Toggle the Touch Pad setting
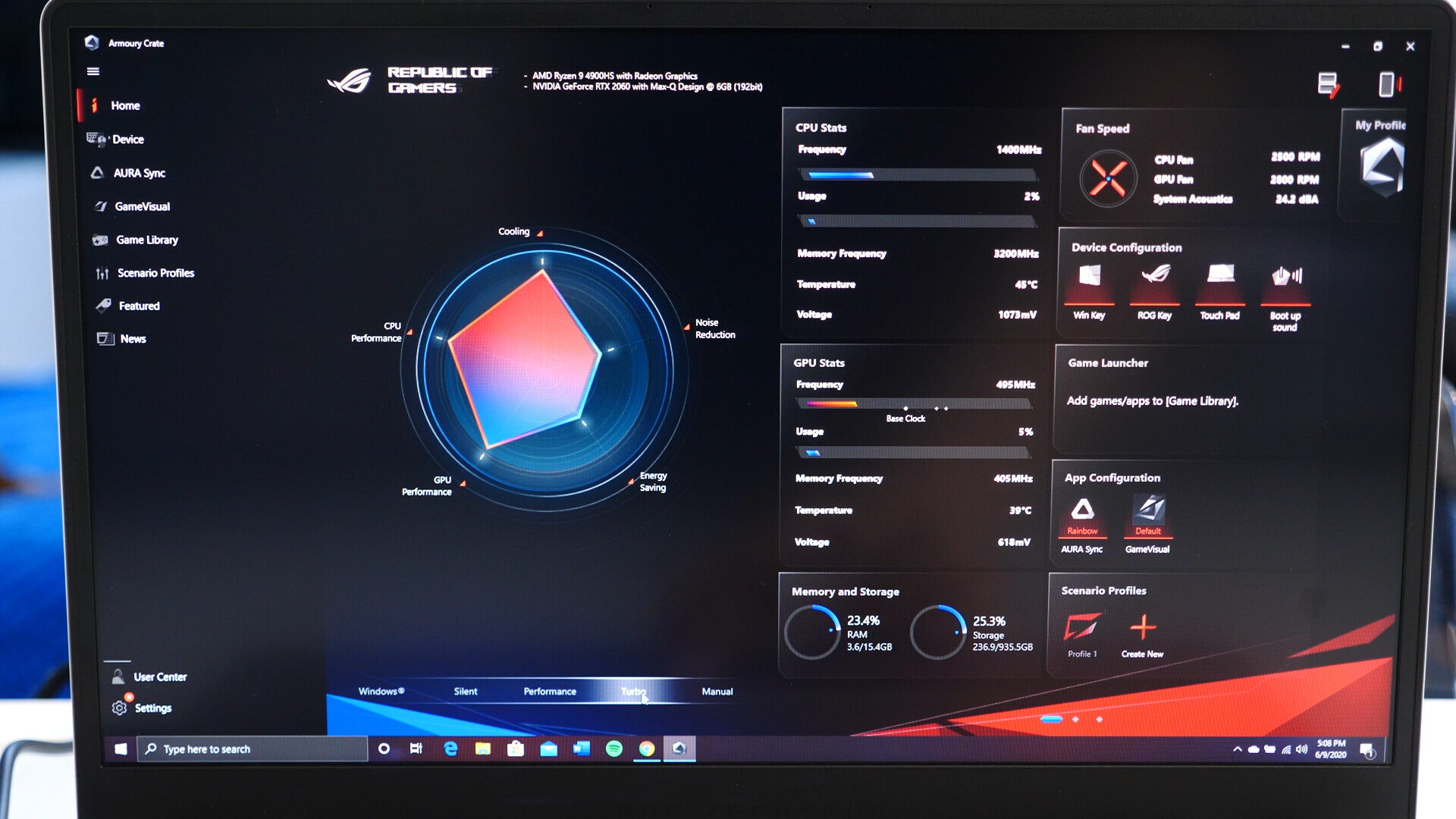 (x=1220, y=293)
